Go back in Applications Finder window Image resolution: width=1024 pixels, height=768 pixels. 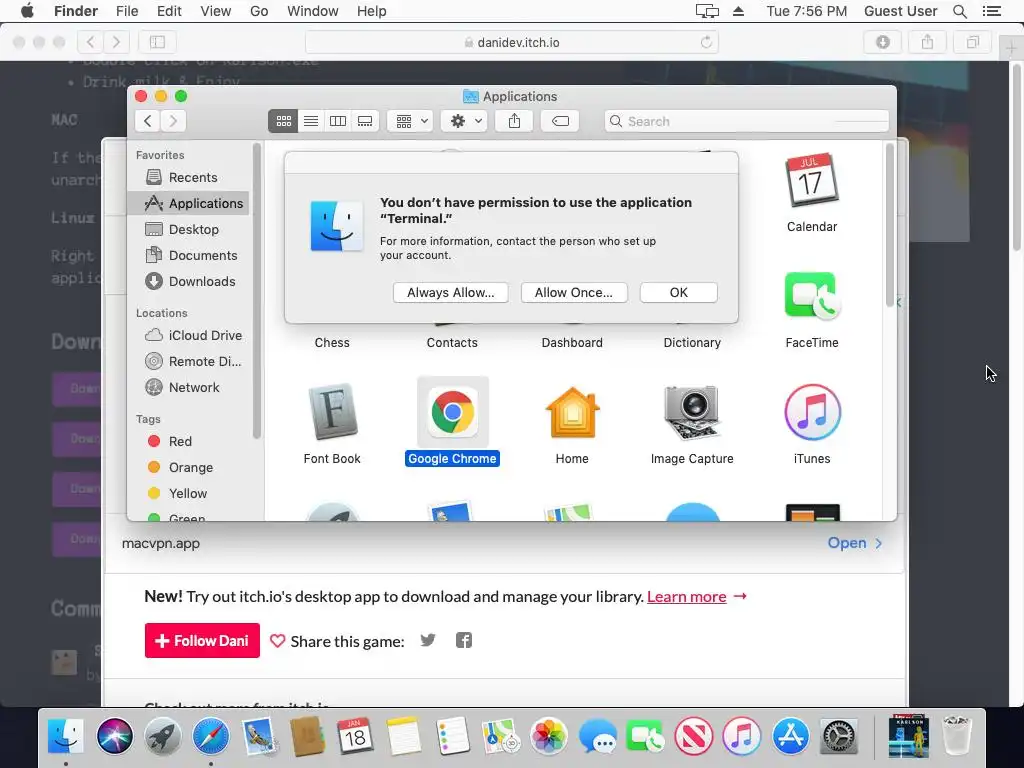pos(148,121)
